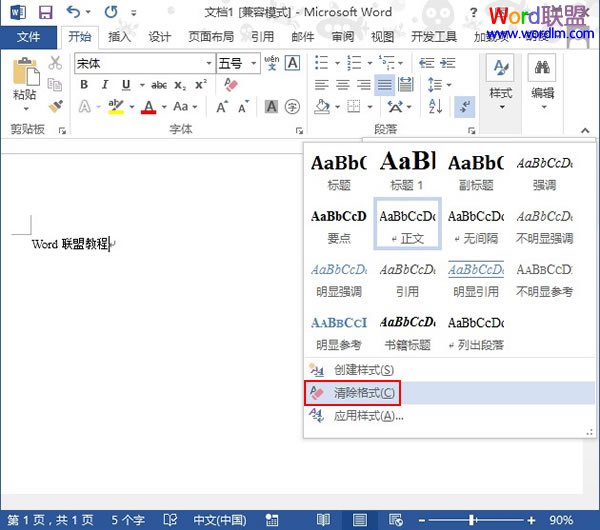Screen dimensions: 600x530
Task: Apply the 副标题 style
Action: tap(476, 170)
